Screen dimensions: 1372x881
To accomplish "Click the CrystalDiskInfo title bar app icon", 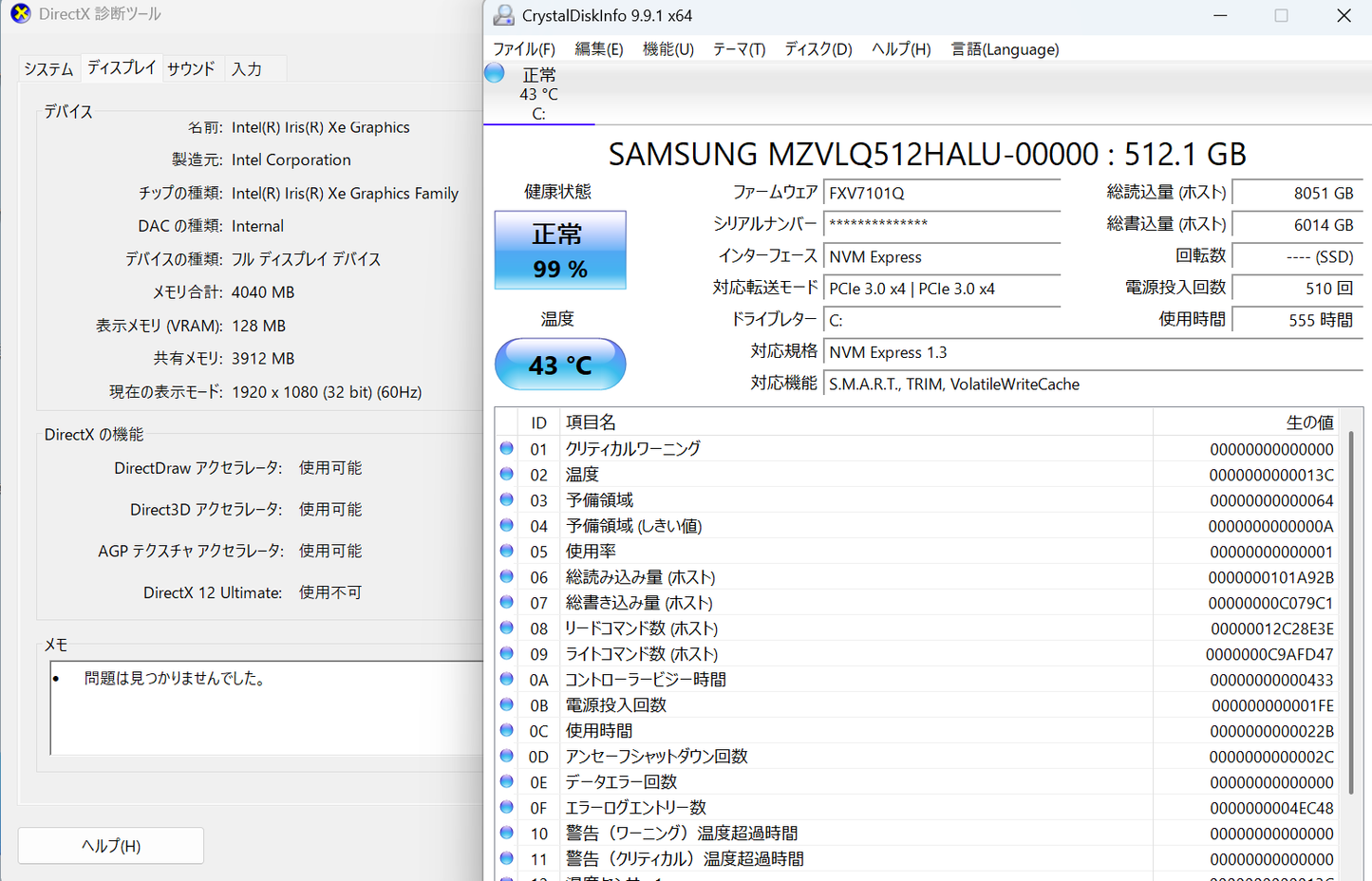I will point(504,15).
